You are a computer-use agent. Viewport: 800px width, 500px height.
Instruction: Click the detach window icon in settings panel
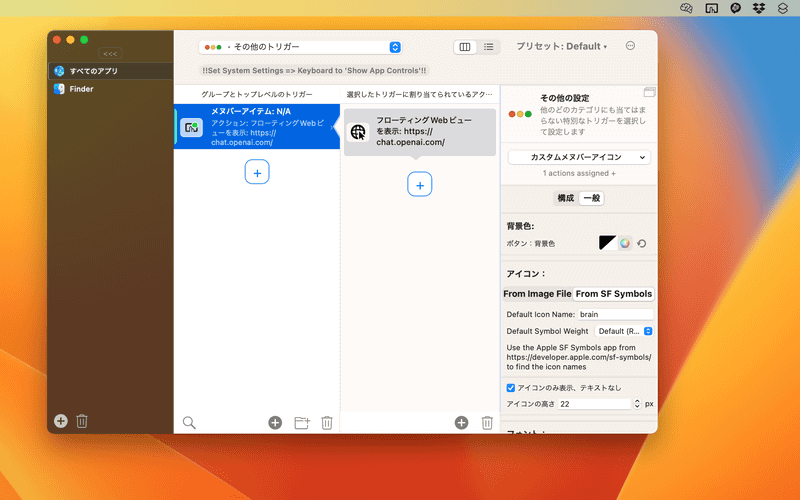[649, 92]
